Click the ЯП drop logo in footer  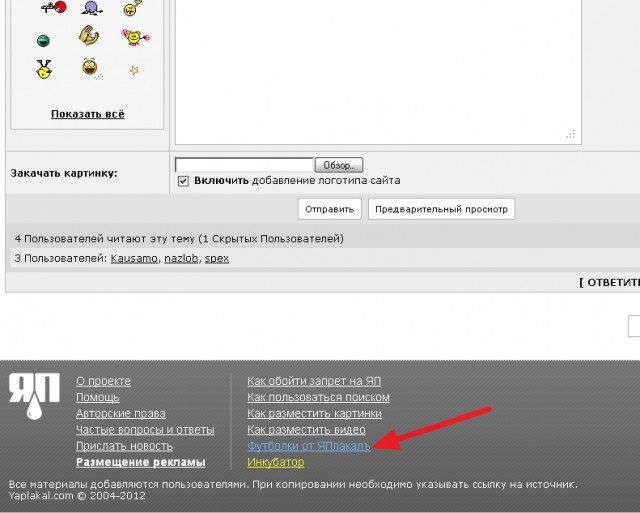click(34, 396)
